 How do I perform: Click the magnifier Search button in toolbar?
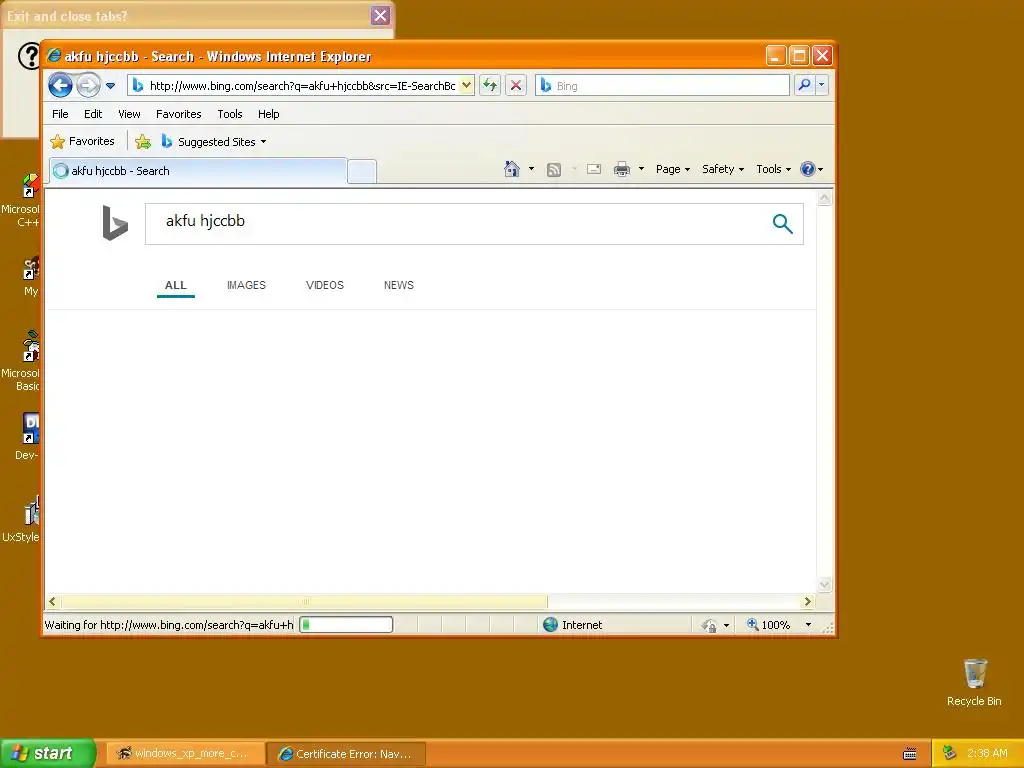tap(805, 85)
